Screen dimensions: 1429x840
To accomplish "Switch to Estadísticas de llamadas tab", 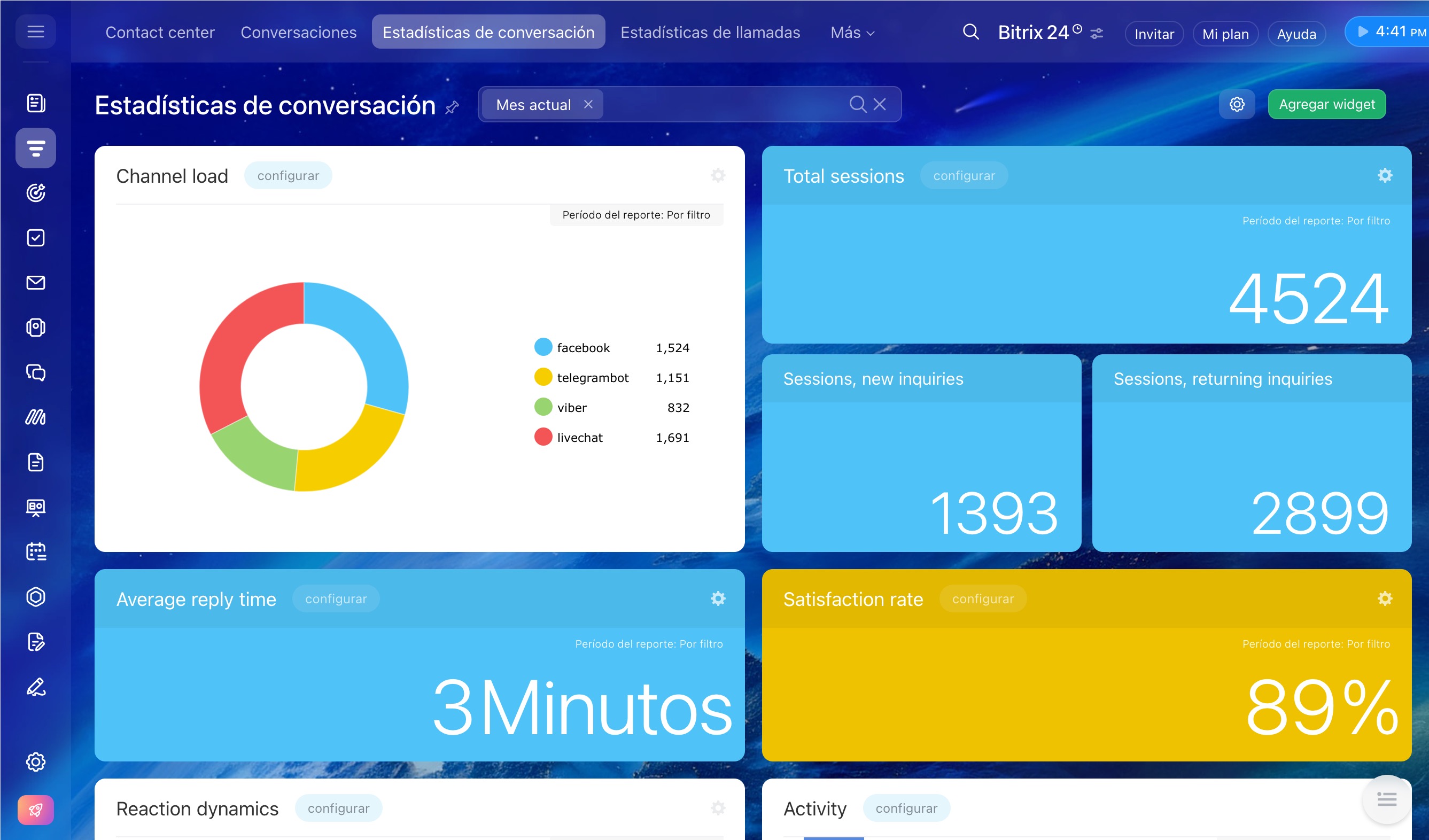I will click(x=710, y=33).
